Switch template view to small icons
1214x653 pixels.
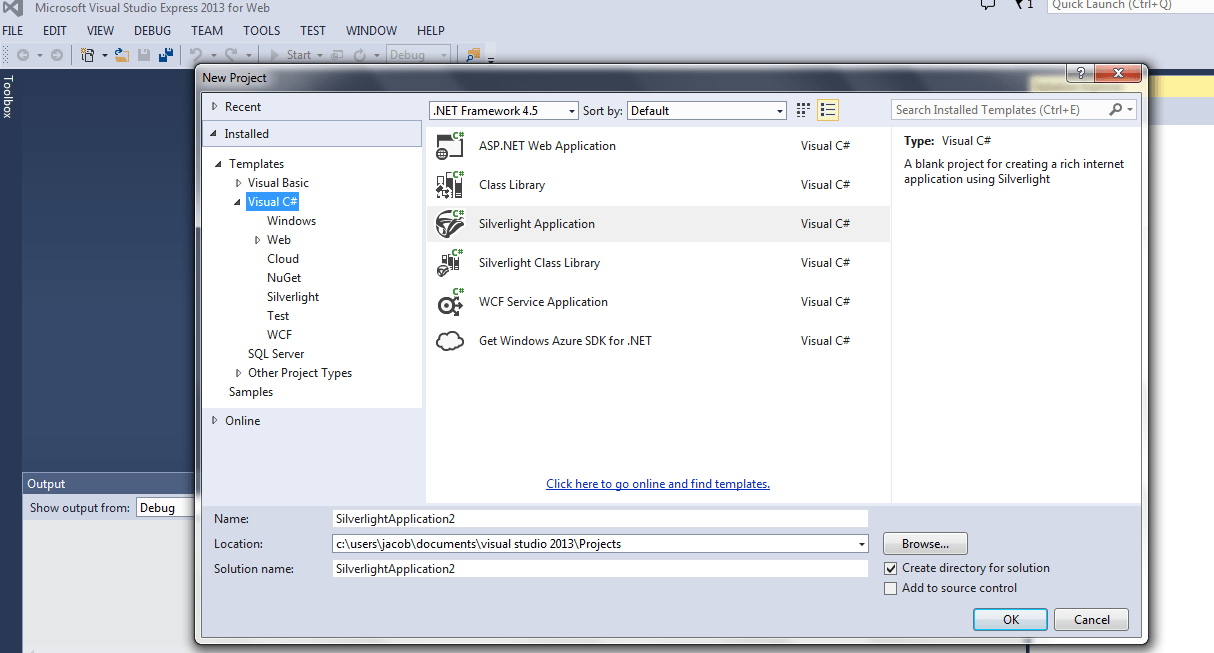pyautogui.click(x=804, y=110)
